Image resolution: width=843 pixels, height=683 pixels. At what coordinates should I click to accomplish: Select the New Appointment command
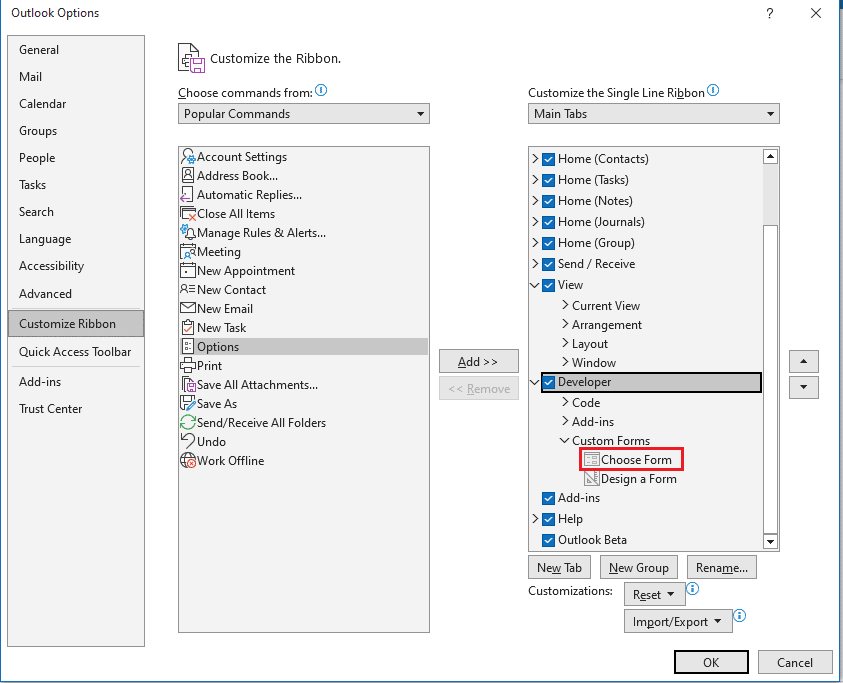[x=245, y=270]
